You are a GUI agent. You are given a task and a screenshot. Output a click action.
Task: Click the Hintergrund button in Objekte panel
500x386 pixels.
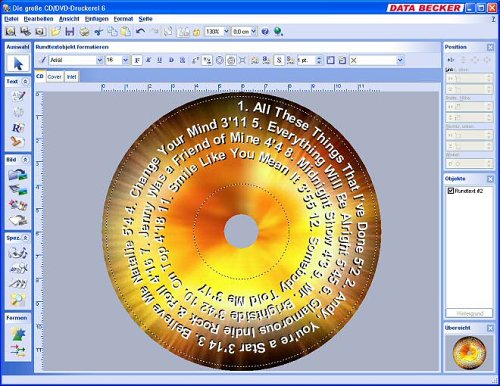tap(469, 314)
